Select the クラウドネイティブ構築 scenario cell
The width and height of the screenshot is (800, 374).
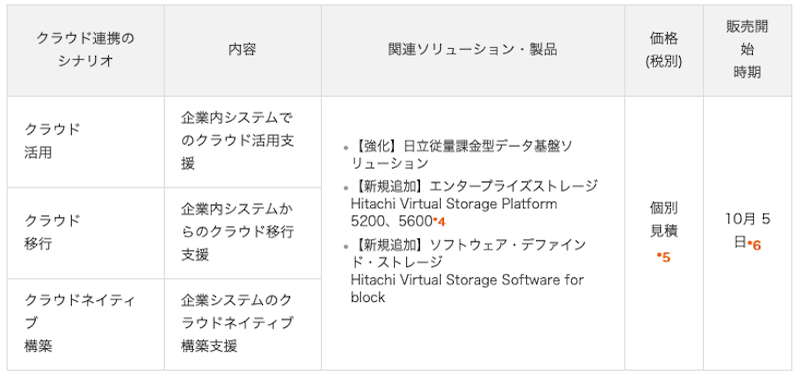pos(86,324)
